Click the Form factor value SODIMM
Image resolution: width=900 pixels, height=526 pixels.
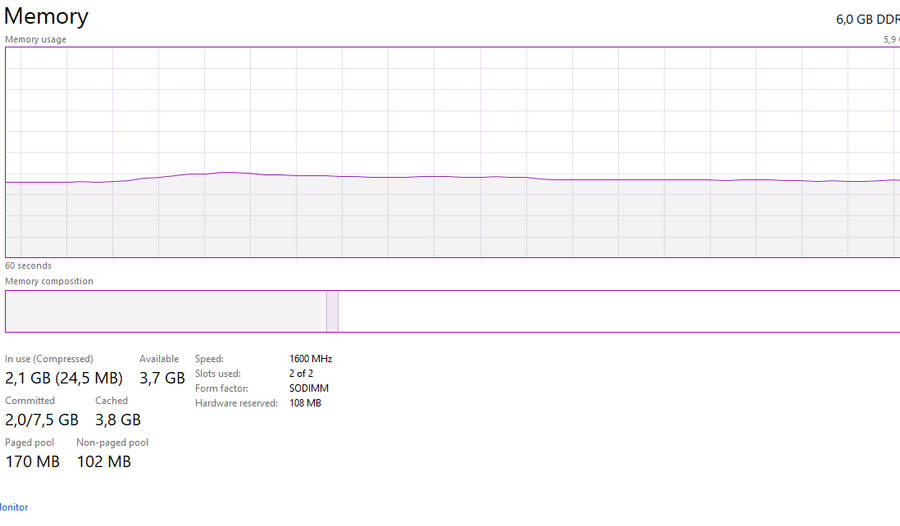309,389
